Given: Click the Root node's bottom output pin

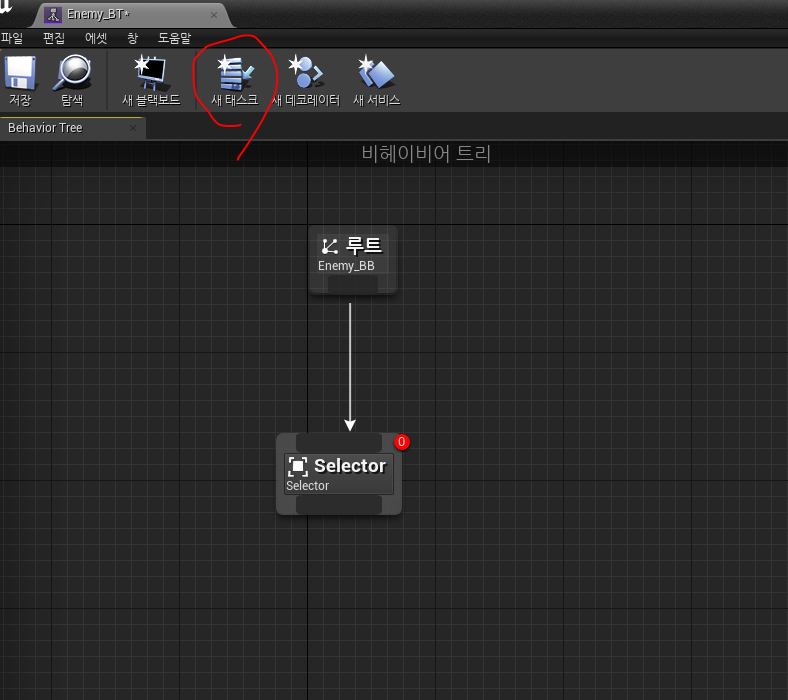Looking at the screenshot, I should coord(353,284).
